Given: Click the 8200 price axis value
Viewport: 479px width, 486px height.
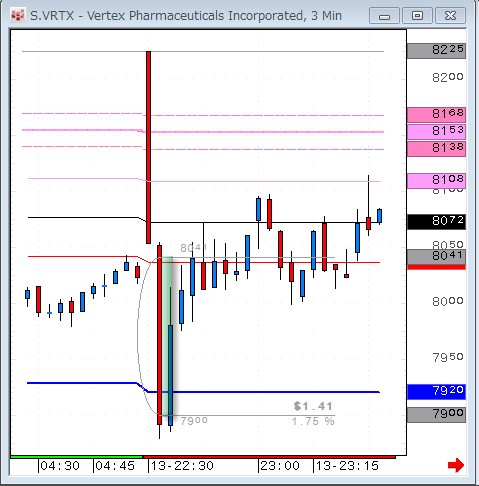Looking at the screenshot, I should (x=448, y=78).
